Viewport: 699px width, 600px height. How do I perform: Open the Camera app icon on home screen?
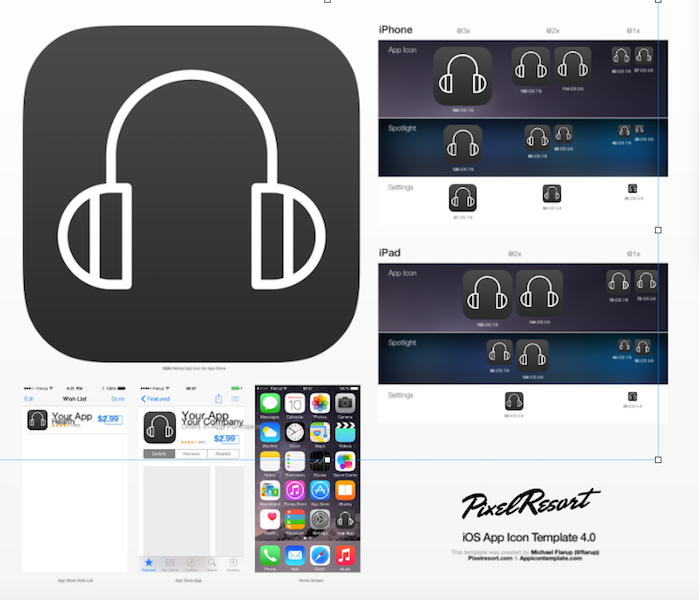coord(345,403)
